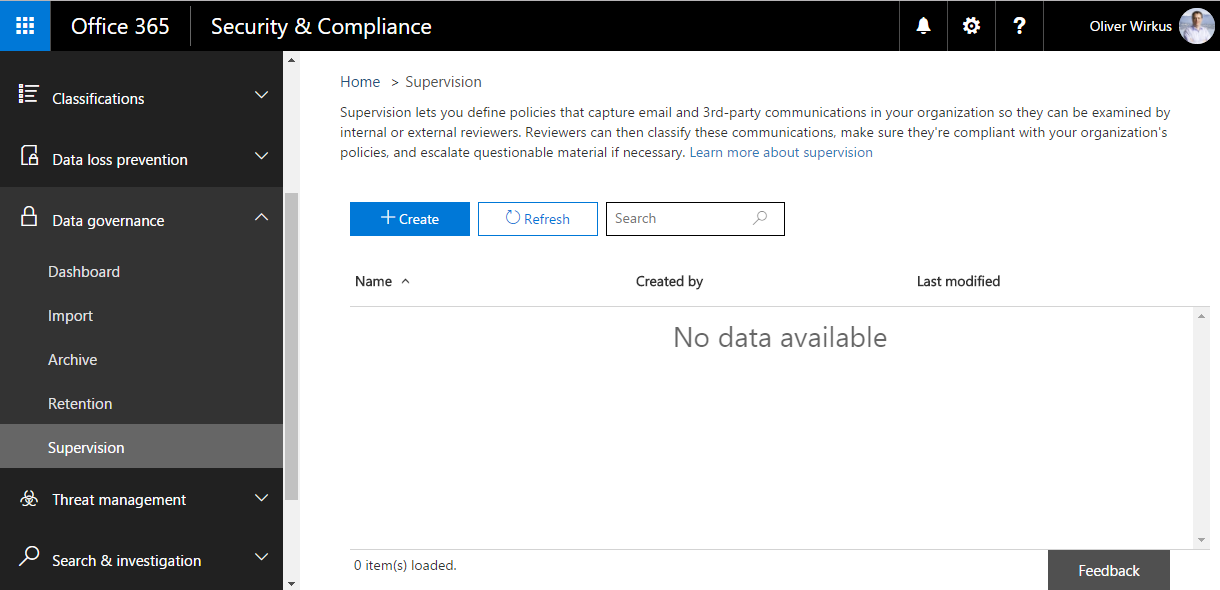Open the settings gear

[971, 26]
